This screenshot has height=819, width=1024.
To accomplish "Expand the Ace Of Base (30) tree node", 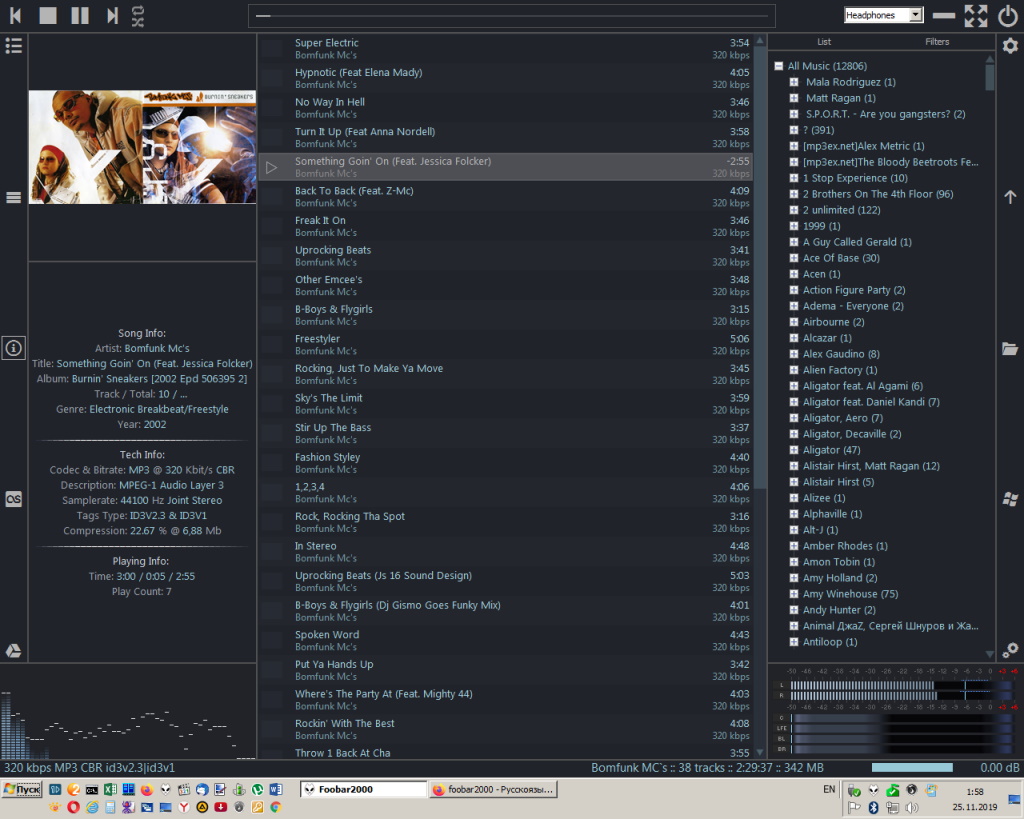I will pyautogui.click(x=794, y=258).
